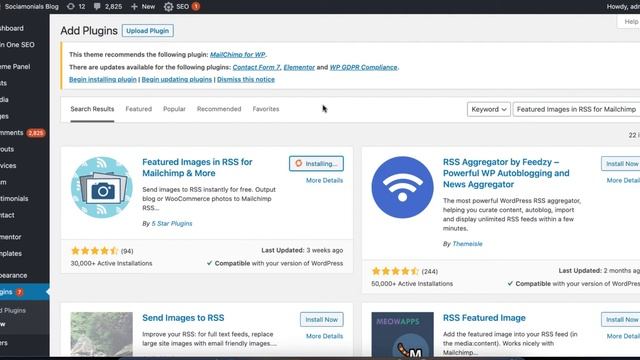The image size is (640, 360).
Task: Open the Themeisle author link
Action: click(467, 244)
